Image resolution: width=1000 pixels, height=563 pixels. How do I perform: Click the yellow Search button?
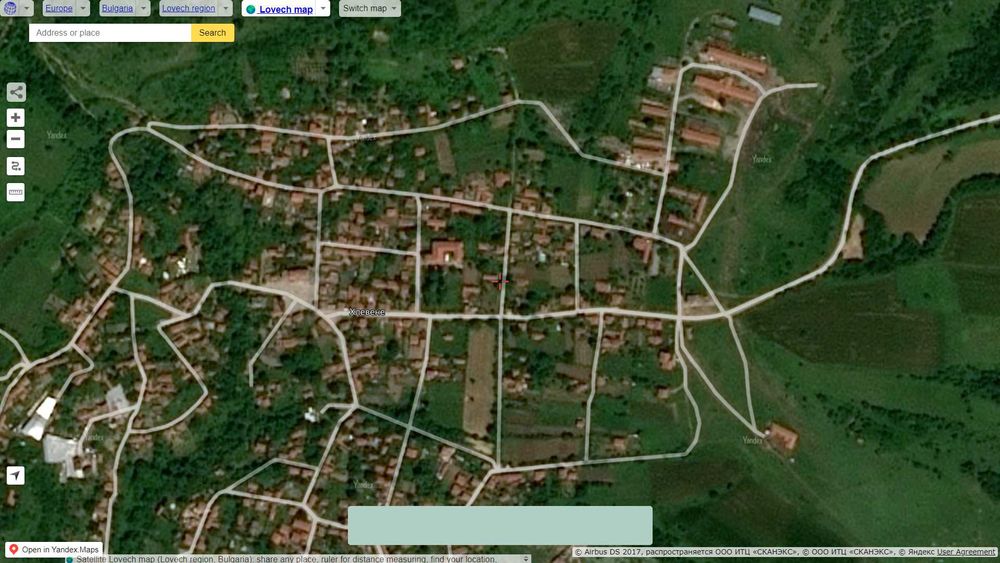pyautogui.click(x=212, y=33)
